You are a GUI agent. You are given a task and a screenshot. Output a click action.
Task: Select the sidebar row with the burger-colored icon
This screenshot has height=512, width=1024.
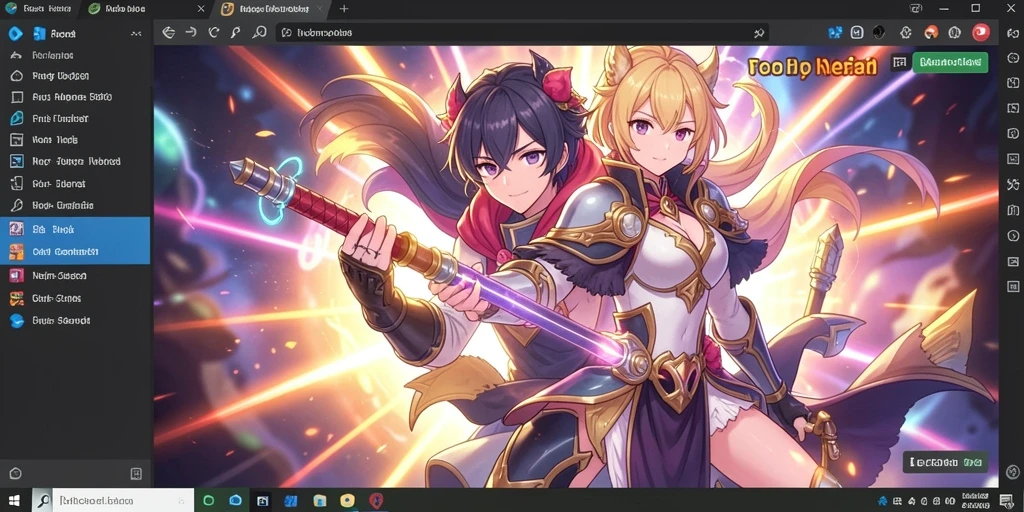point(75,298)
